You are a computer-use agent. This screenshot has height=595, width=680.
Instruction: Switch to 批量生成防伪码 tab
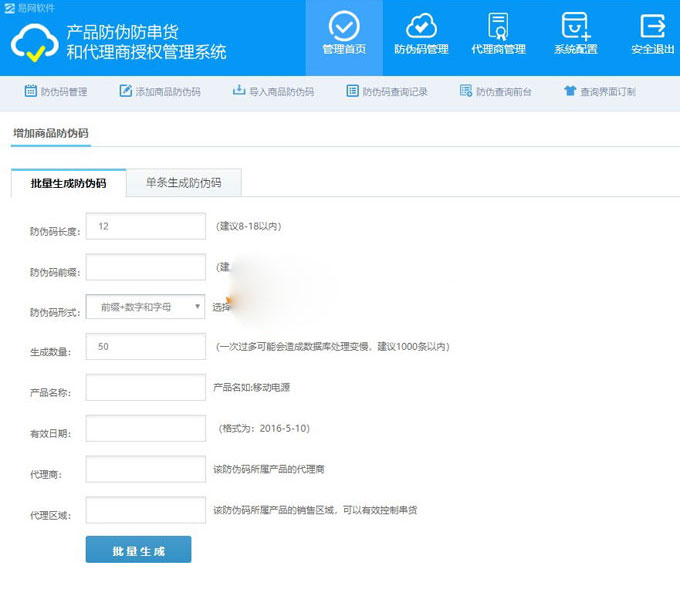68,183
